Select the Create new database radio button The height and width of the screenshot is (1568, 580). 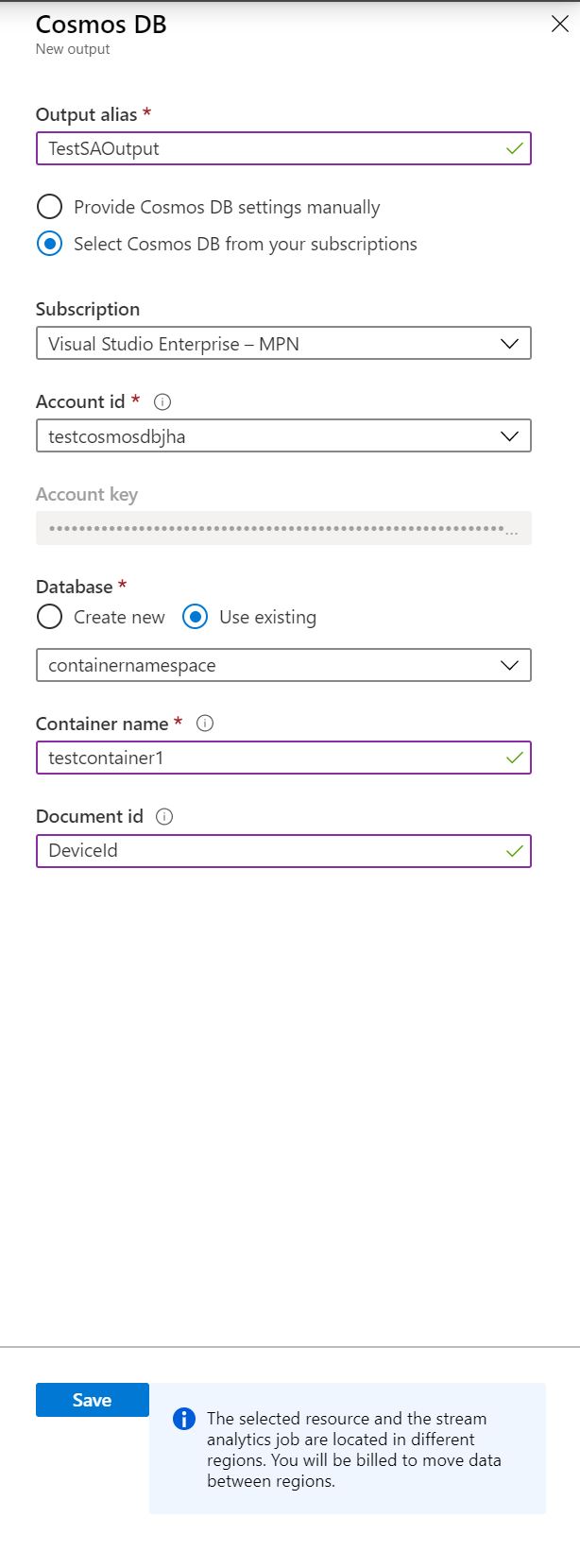[49, 617]
